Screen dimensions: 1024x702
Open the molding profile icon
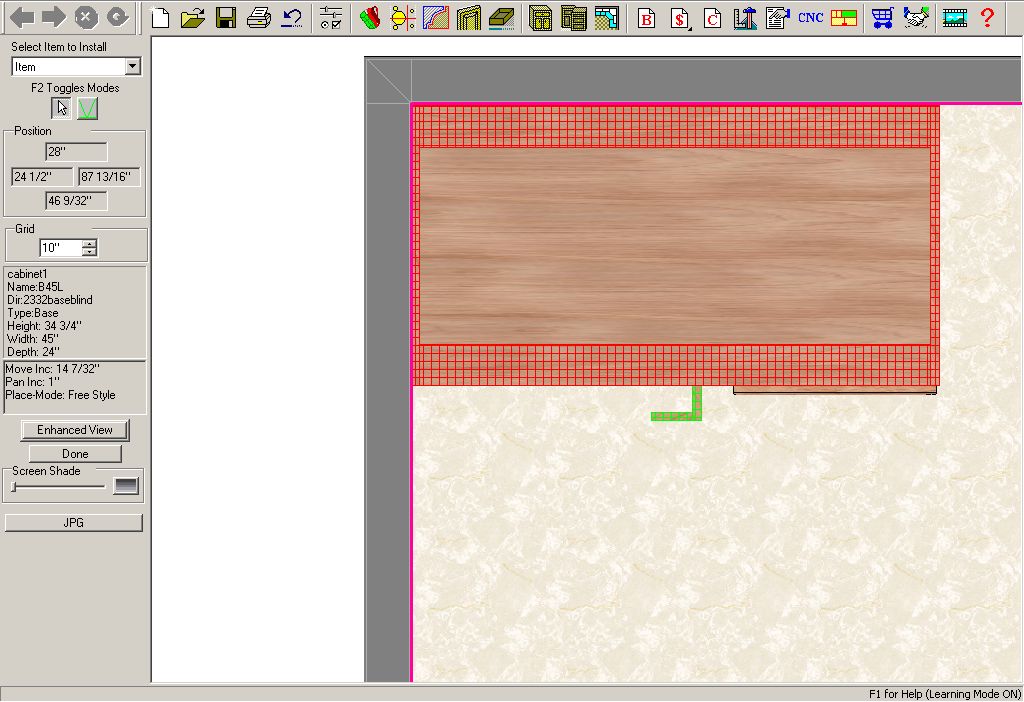coord(436,18)
